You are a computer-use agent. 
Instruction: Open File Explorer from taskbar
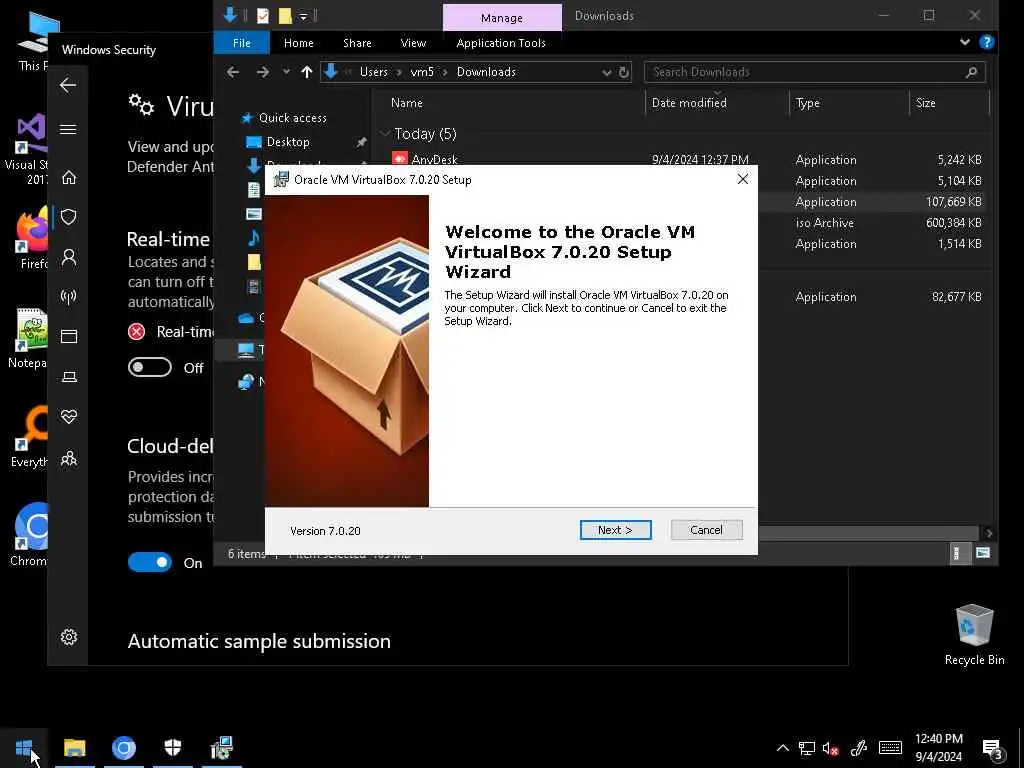pyautogui.click(x=74, y=748)
